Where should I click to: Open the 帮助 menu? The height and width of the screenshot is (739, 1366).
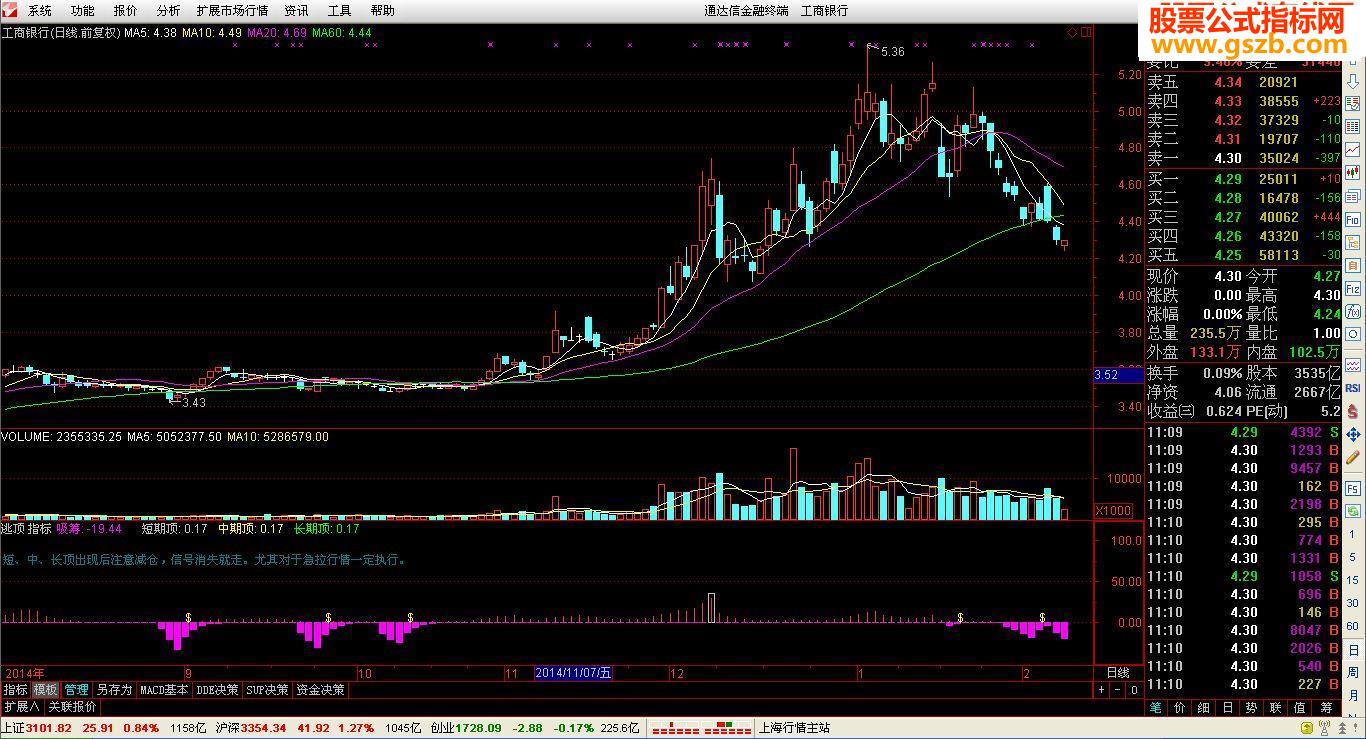(x=382, y=10)
